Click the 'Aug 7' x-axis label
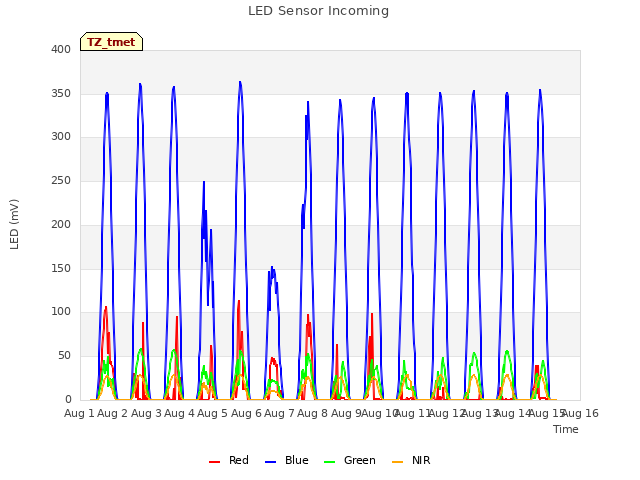The image size is (640, 480). (x=279, y=413)
